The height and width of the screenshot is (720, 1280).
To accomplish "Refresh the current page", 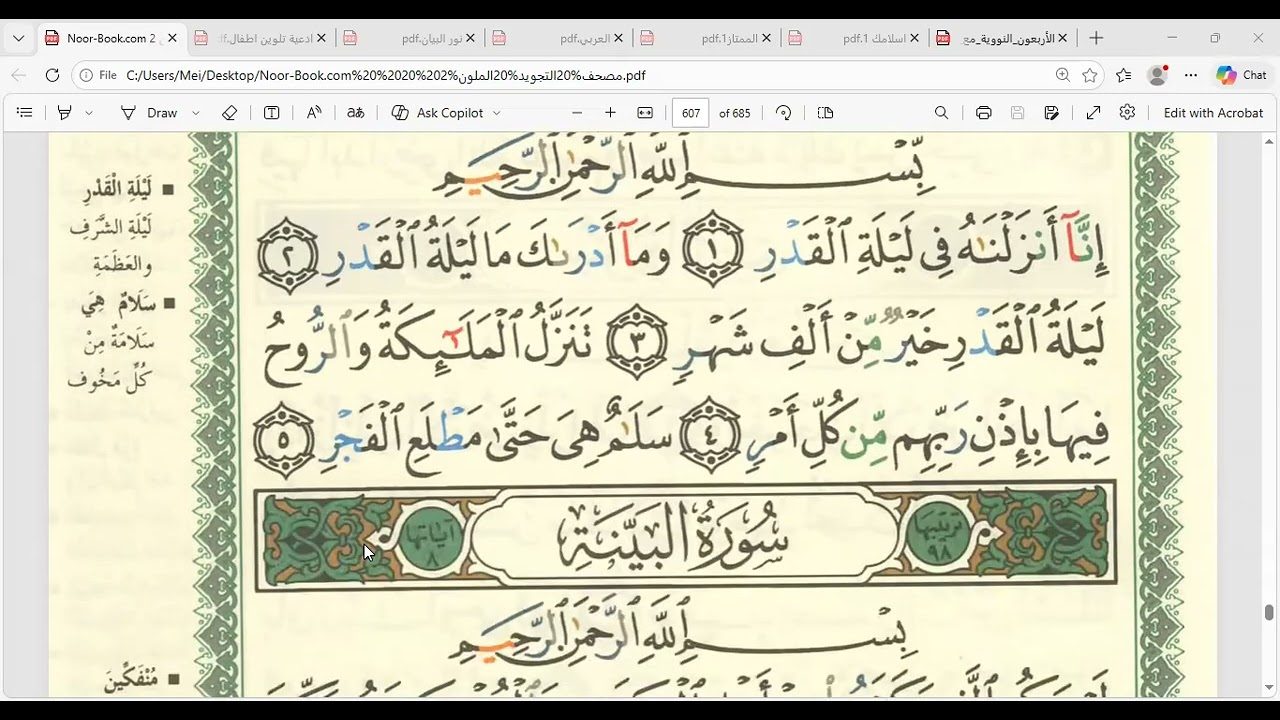I will [52, 75].
